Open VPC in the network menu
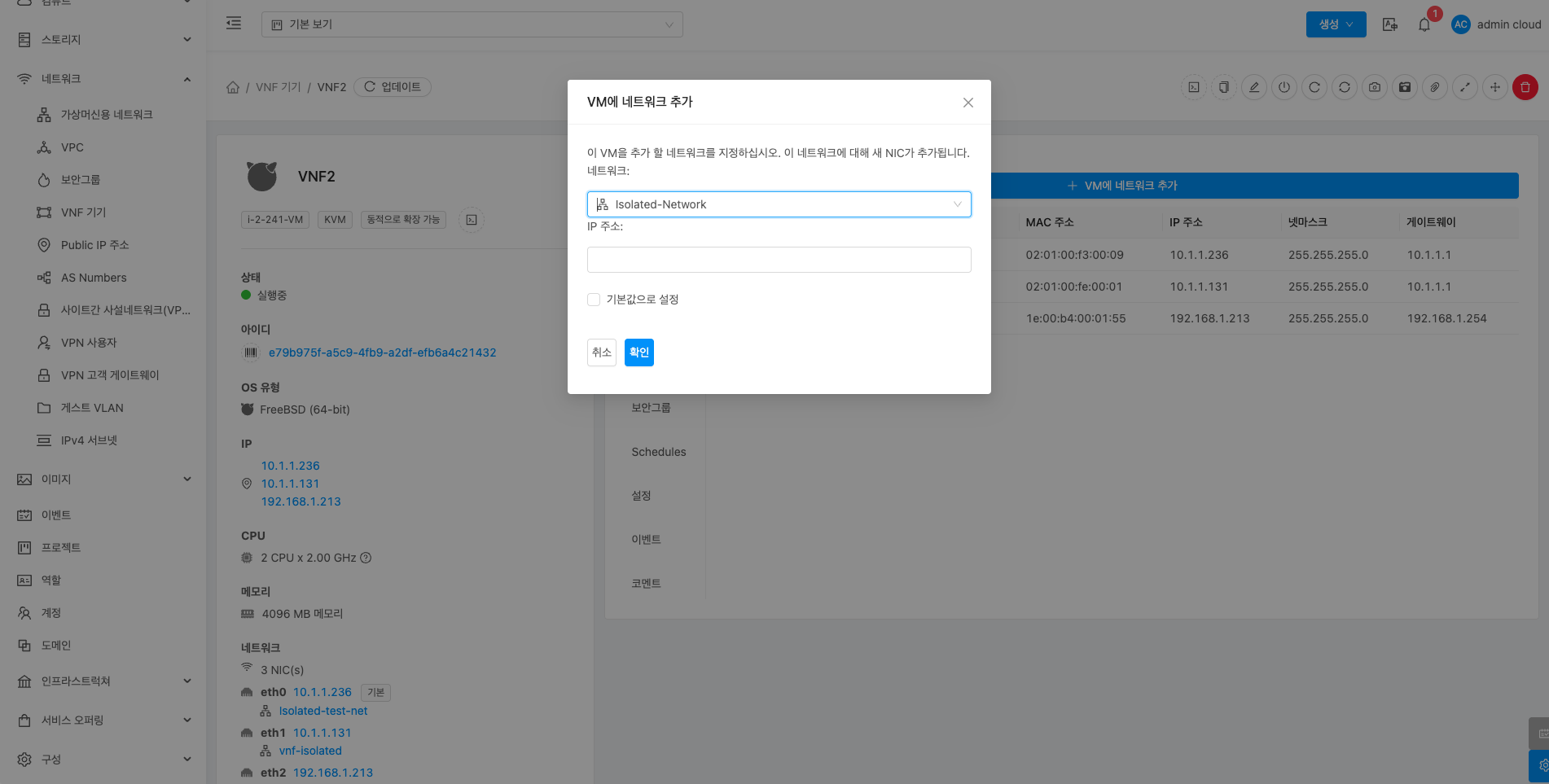 click(x=72, y=147)
